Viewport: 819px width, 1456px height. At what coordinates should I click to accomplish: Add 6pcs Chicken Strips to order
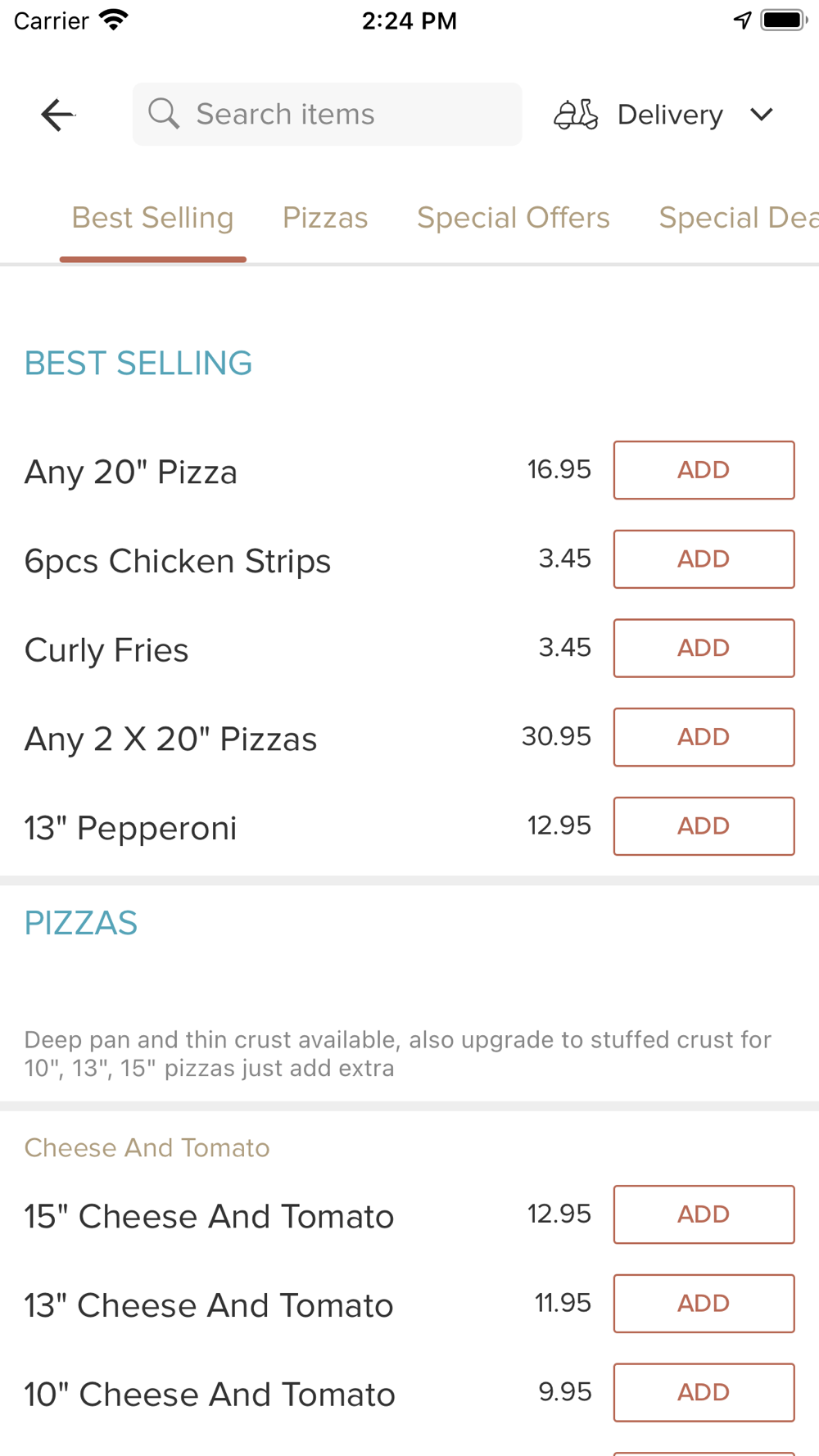(704, 559)
